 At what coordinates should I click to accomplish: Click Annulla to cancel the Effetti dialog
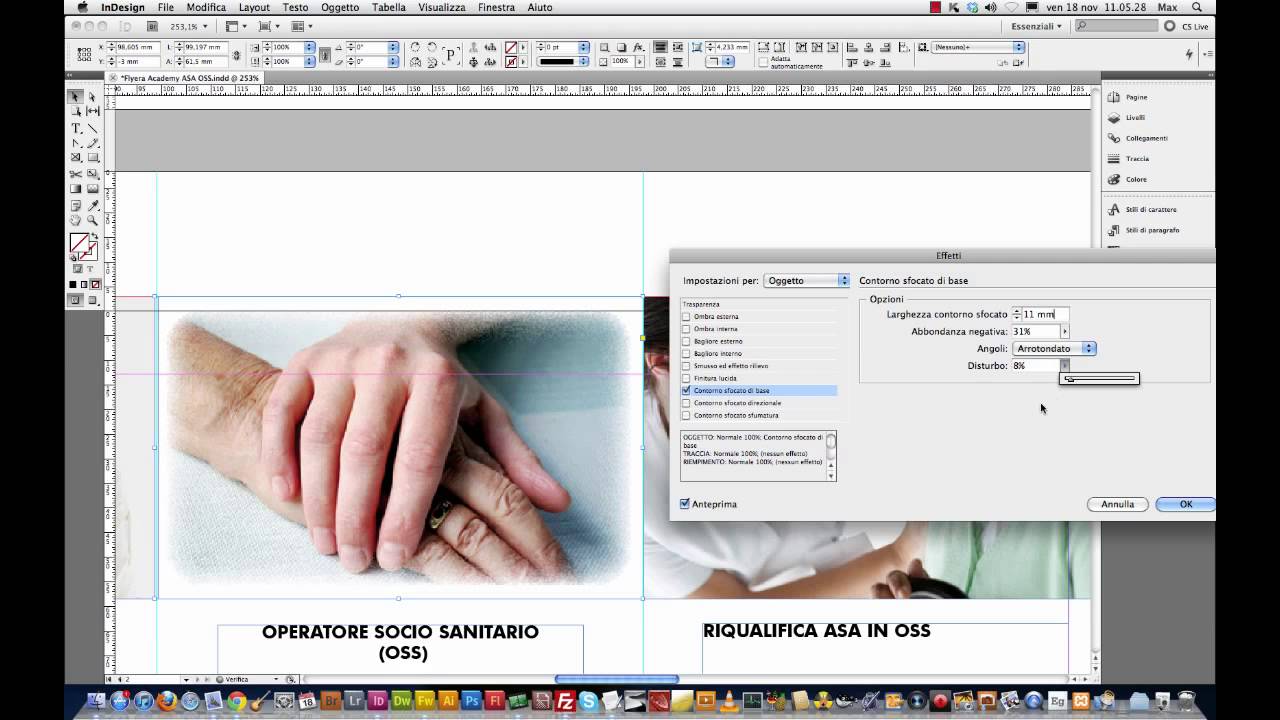coord(1117,504)
